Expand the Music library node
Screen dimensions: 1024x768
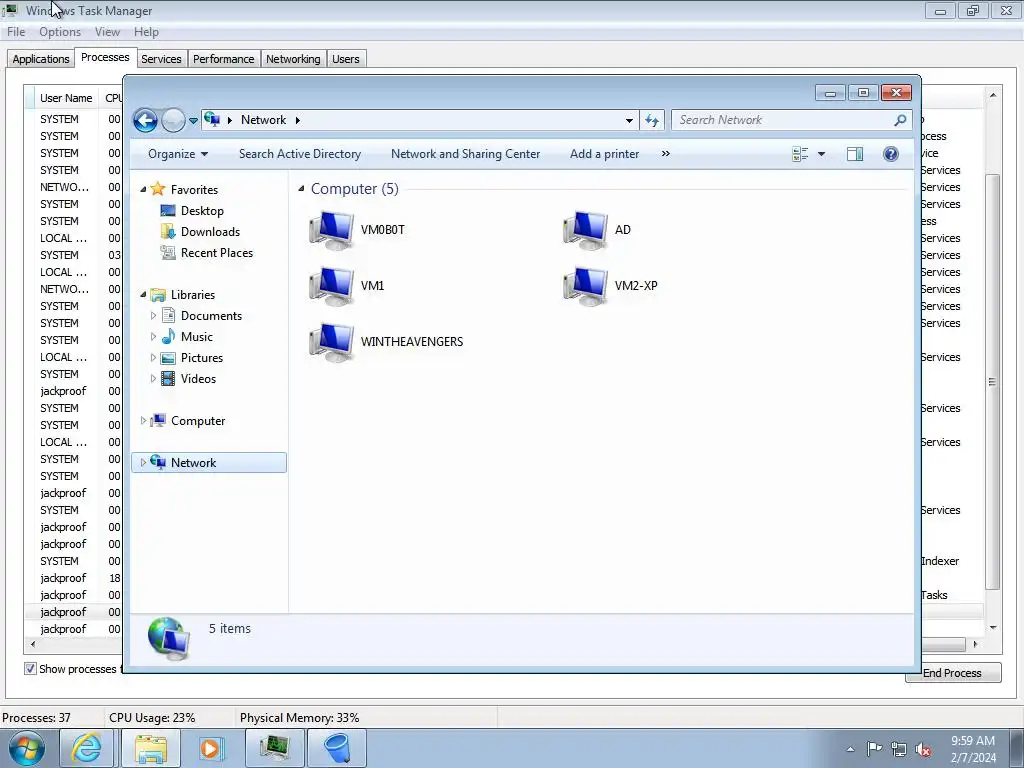pos(153,337)
